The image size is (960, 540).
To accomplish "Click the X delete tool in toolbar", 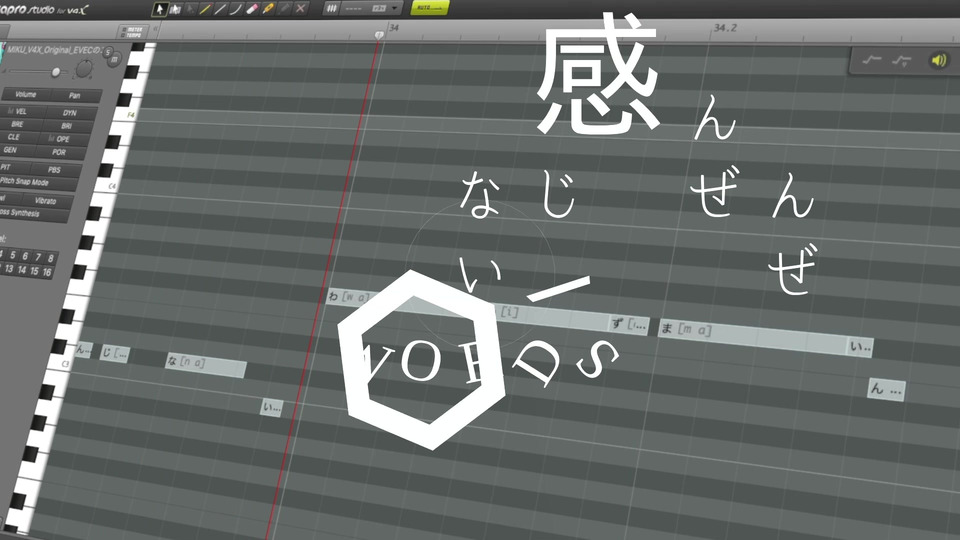I will 300,9.
